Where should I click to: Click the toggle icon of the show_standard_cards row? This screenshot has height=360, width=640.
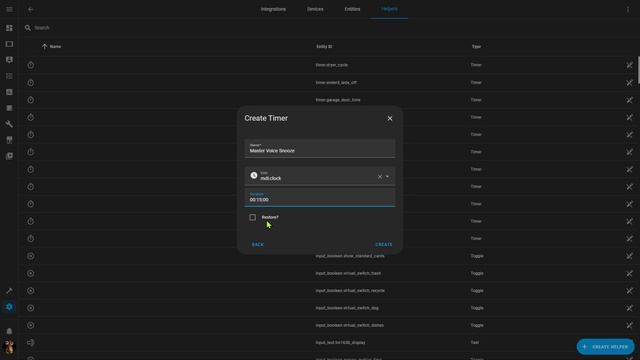31,256
